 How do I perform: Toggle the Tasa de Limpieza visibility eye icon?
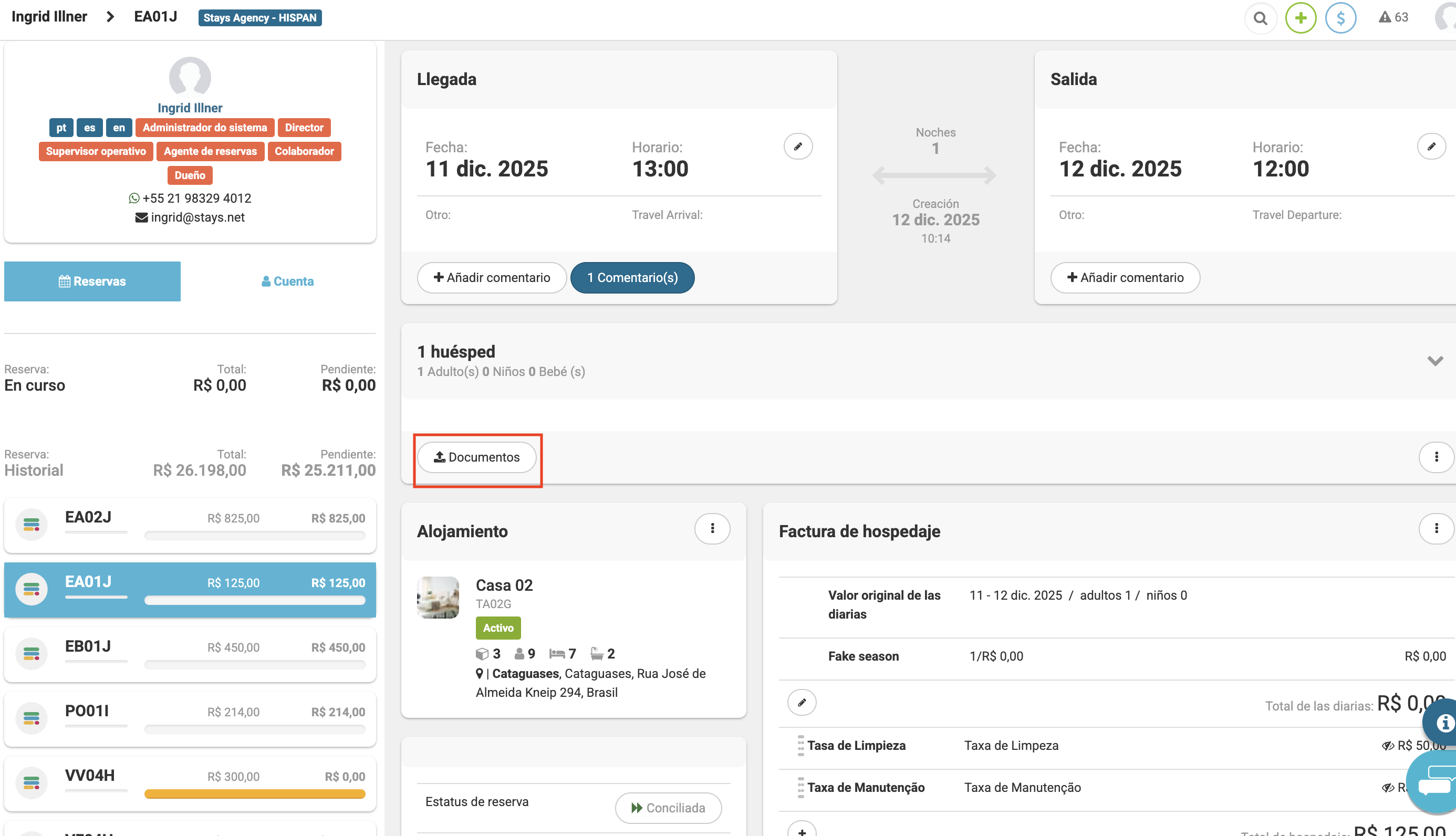click(1388, 745)
